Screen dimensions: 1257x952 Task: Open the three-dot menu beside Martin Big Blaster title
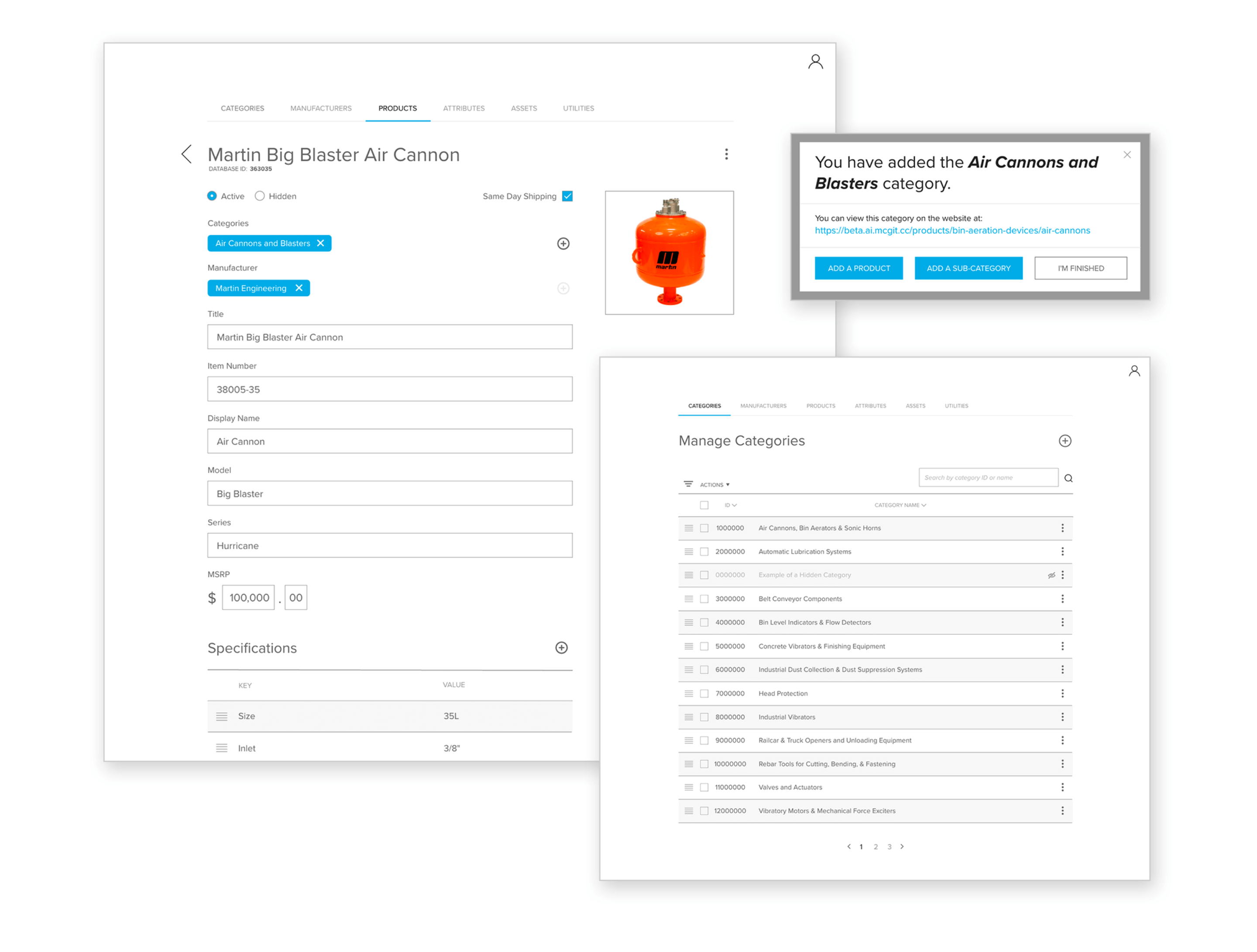pos(726,154)
